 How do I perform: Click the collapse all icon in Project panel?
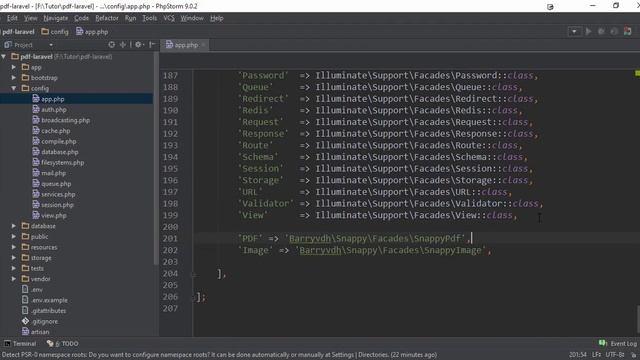[x=123, y=44]
